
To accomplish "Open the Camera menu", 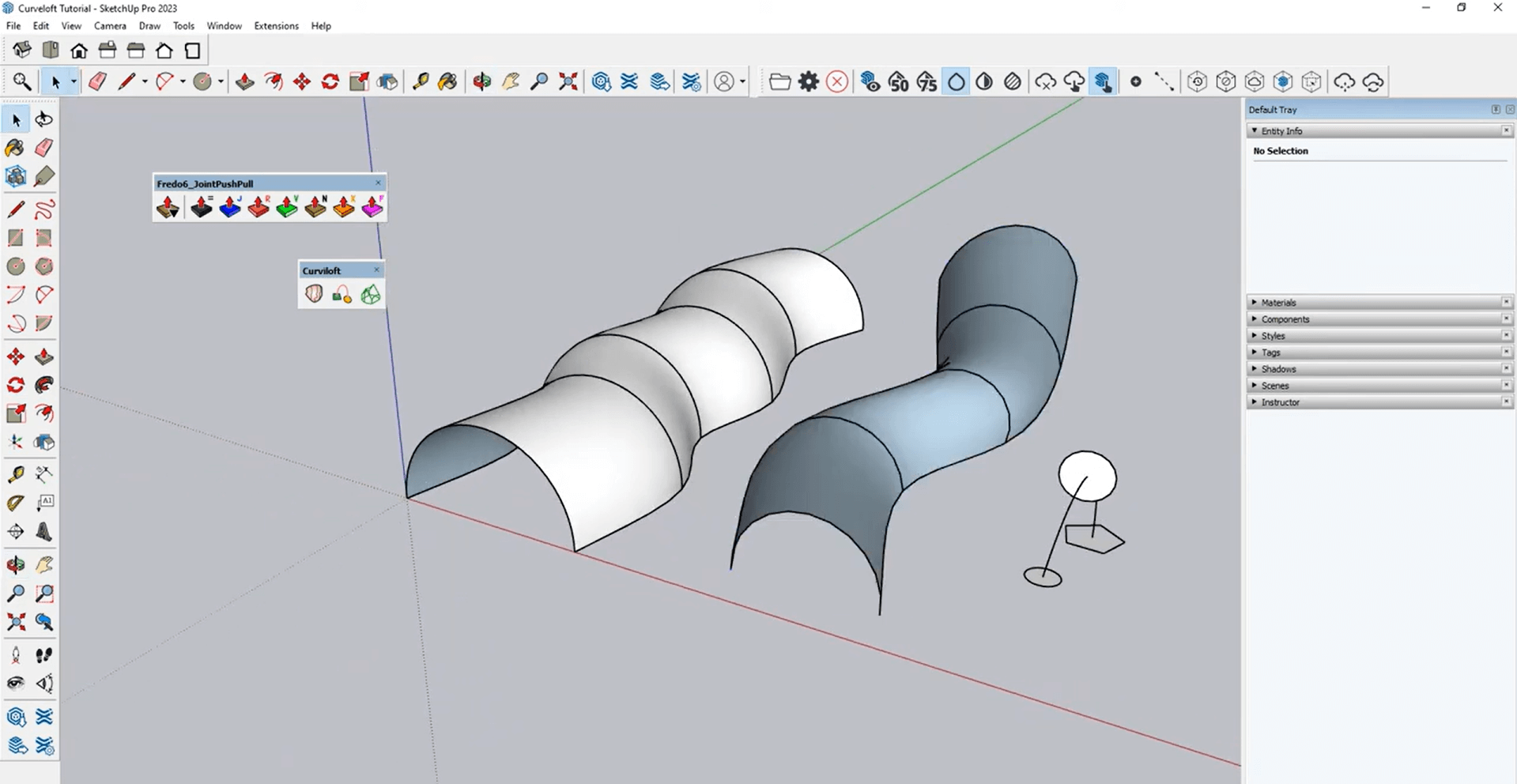I will pos(110,26).
